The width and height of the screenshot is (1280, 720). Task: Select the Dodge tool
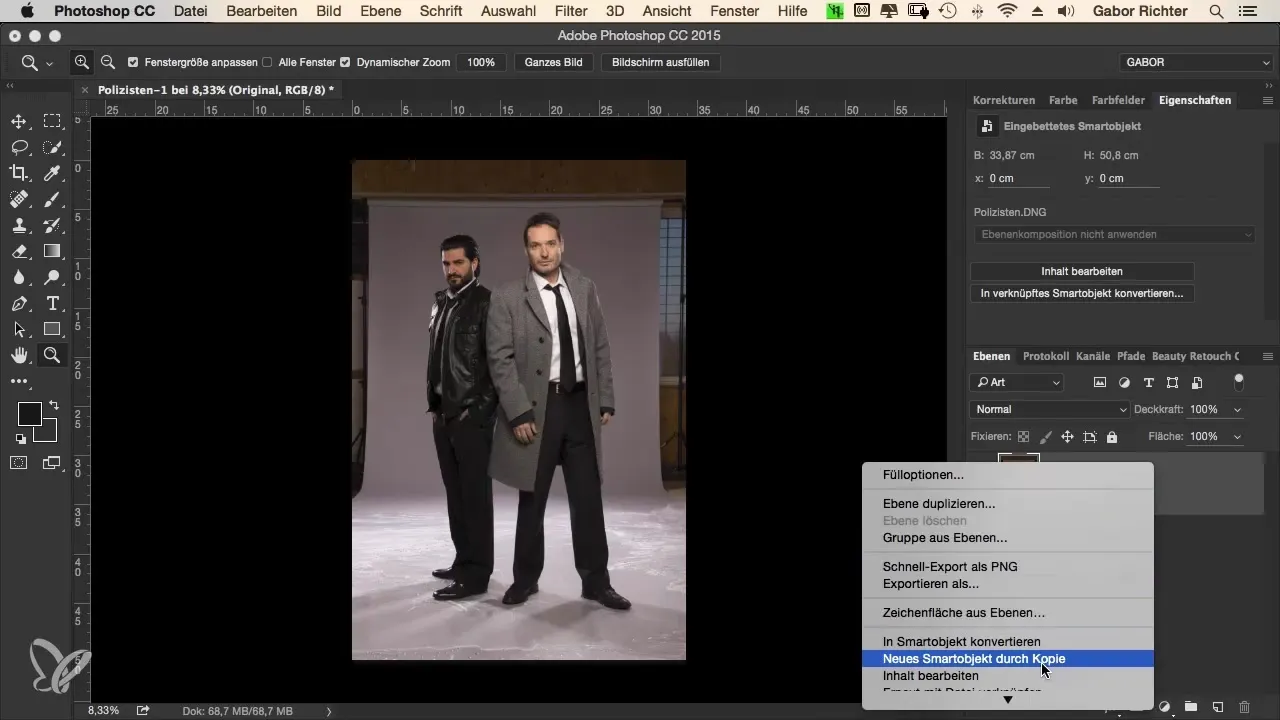click(52, 277)
